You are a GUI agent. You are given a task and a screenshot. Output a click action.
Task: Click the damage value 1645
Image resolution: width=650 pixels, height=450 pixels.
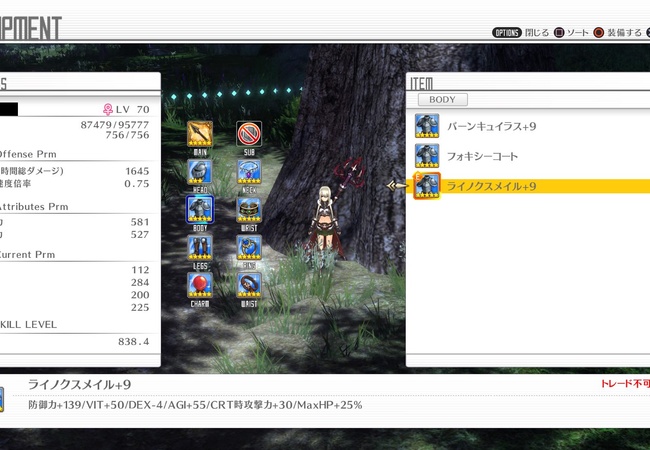137,171
